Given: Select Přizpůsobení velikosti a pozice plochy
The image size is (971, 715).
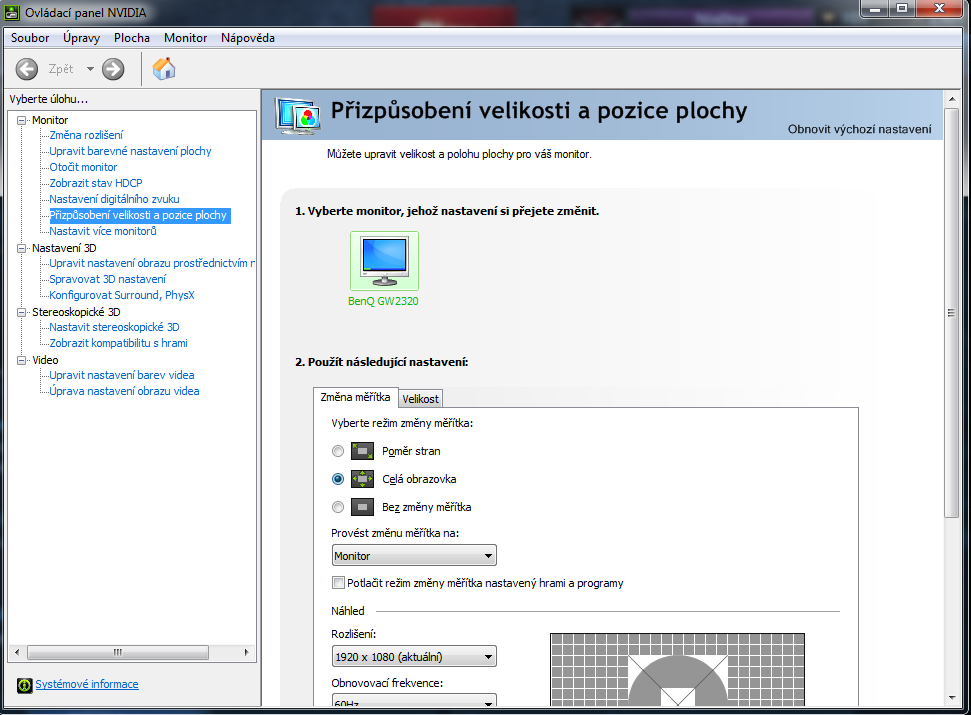Looking at the screenshot, I should coord(138,215).
